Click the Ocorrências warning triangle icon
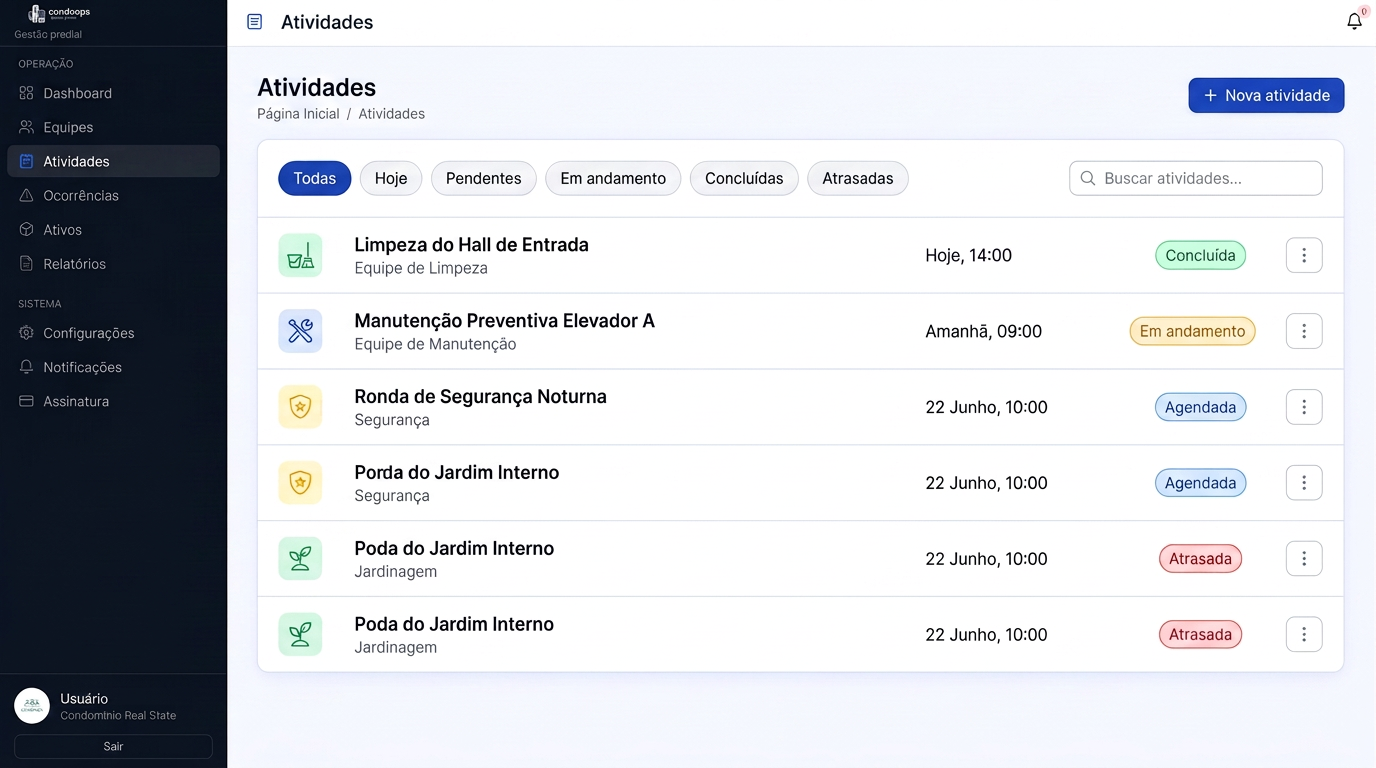1376x768 pixels. [27, 195]
